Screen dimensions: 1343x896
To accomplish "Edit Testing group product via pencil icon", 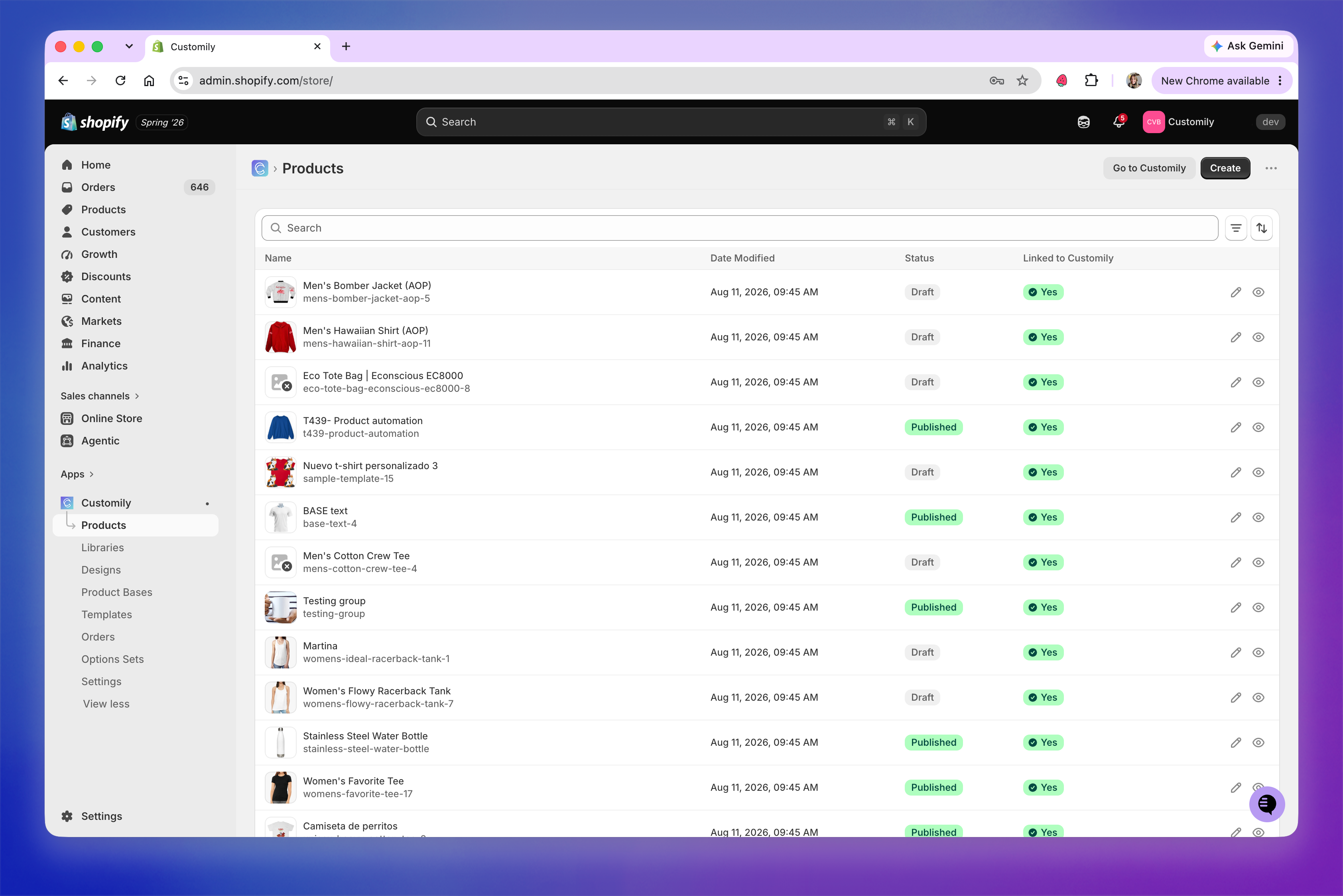I will 1235,607.
